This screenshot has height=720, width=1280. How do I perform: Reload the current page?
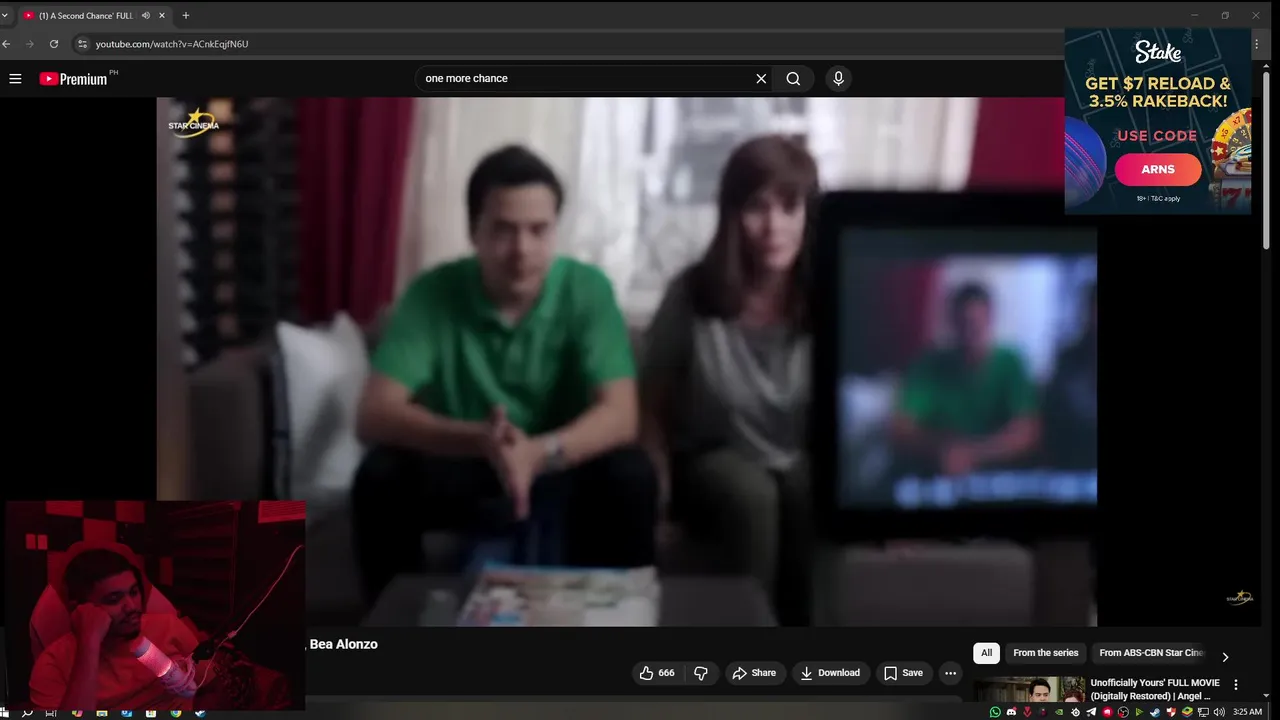[54, 44]
